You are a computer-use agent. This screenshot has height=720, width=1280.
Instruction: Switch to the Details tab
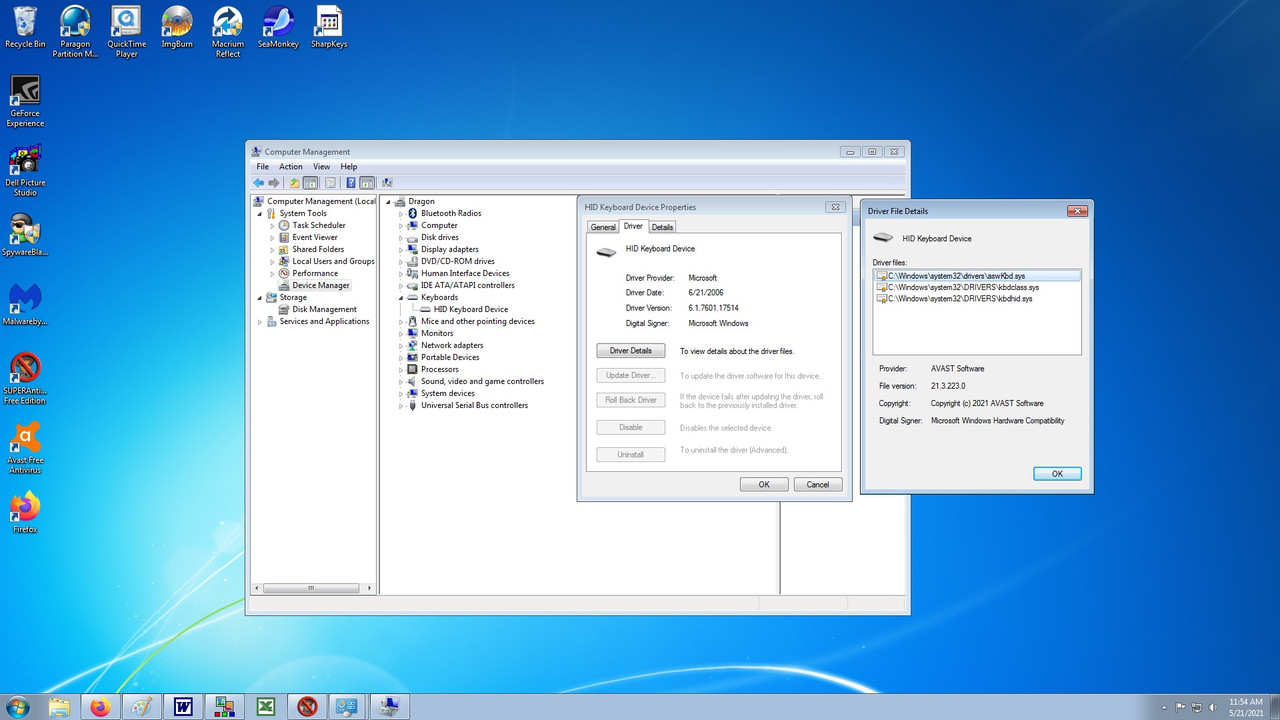[662, 227]
